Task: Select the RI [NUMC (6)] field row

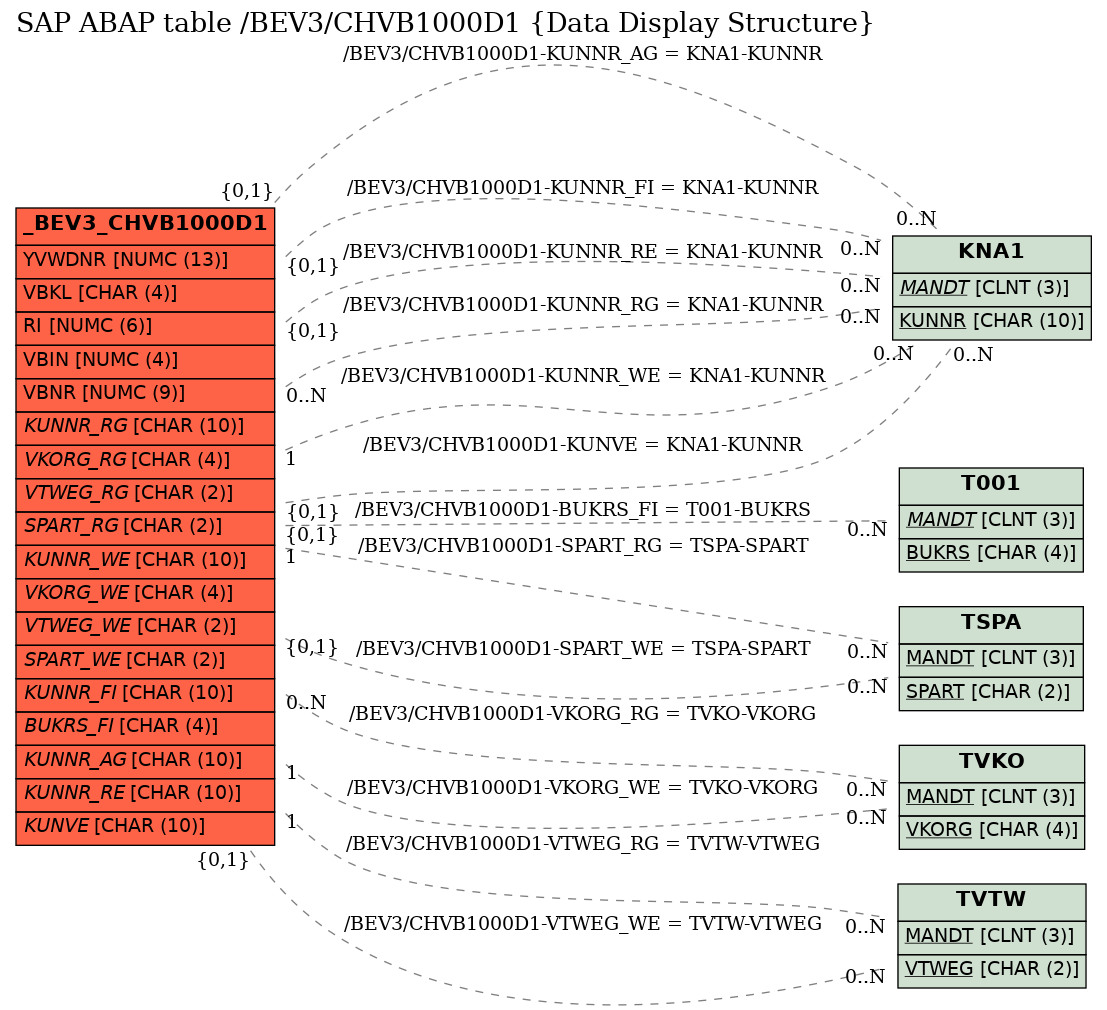Action: [x=145, y=328]
